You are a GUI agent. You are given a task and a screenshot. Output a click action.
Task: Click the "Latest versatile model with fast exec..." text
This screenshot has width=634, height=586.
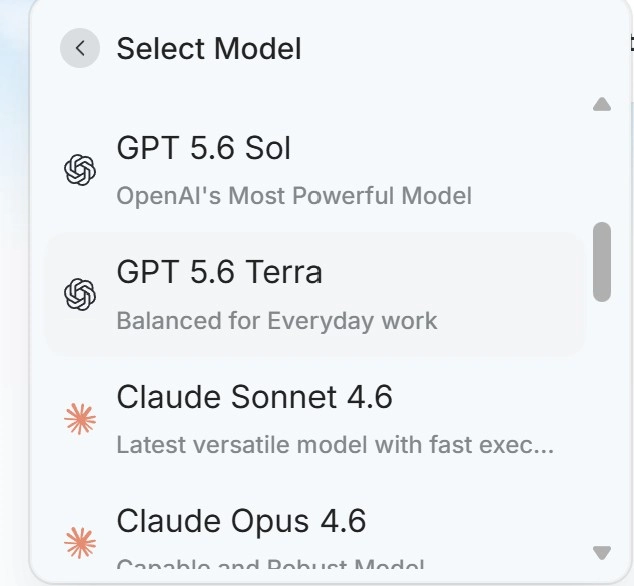[335, 445]
